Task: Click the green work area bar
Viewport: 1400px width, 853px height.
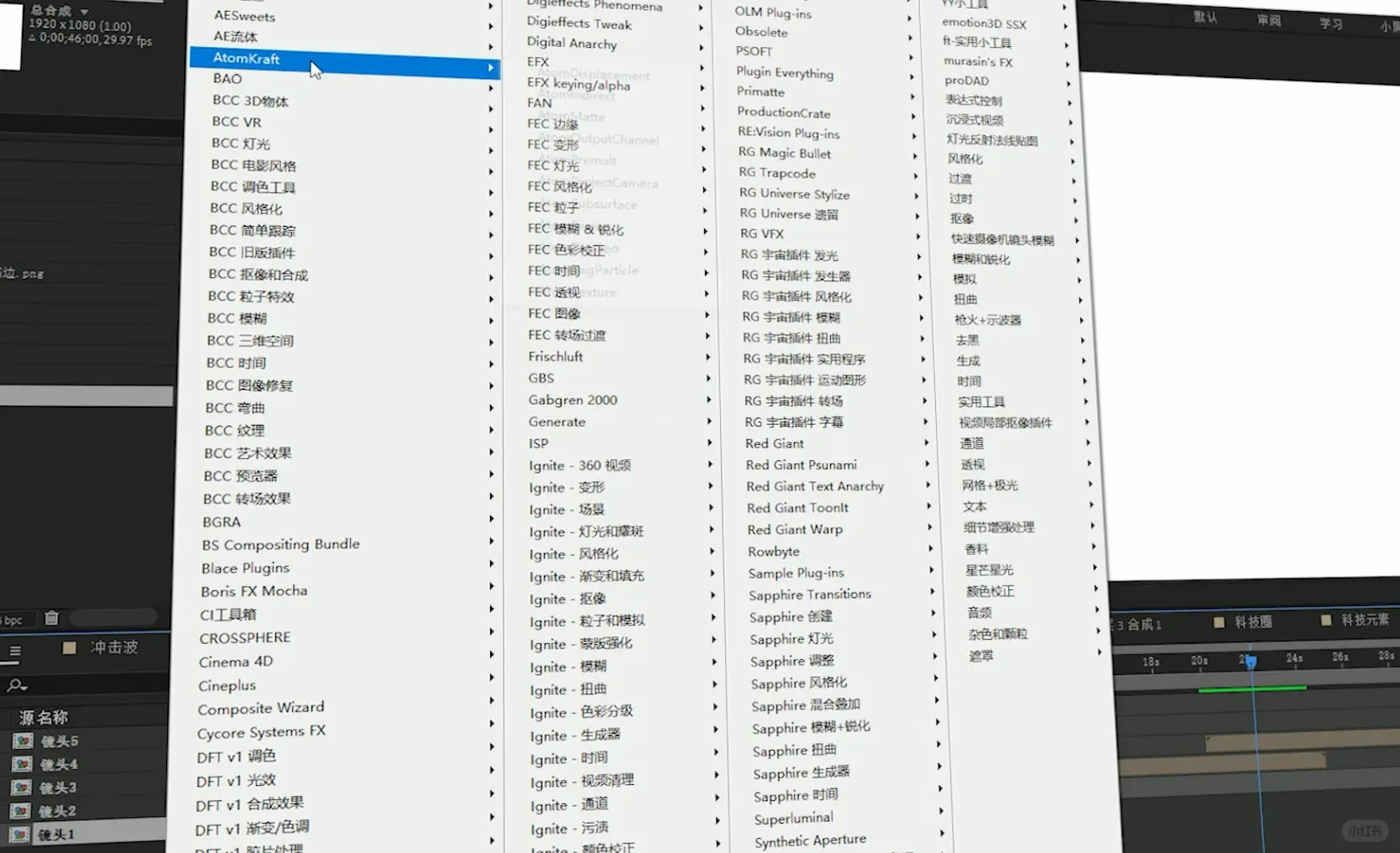Action: click(x=1251, y=688)
